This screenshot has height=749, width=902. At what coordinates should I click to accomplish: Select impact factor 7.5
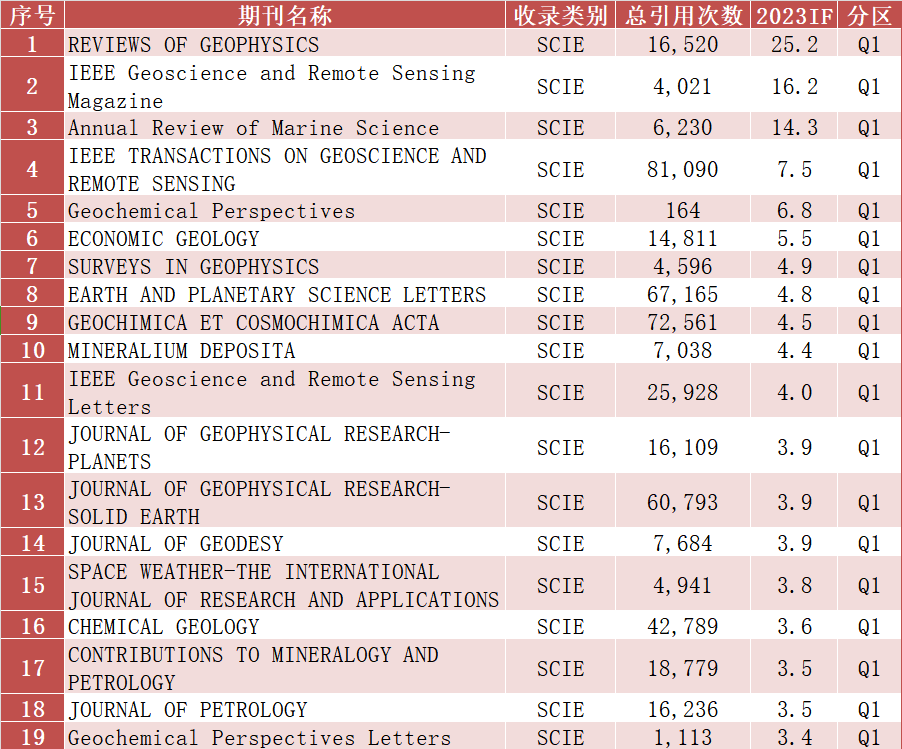(x=794, y=169)
